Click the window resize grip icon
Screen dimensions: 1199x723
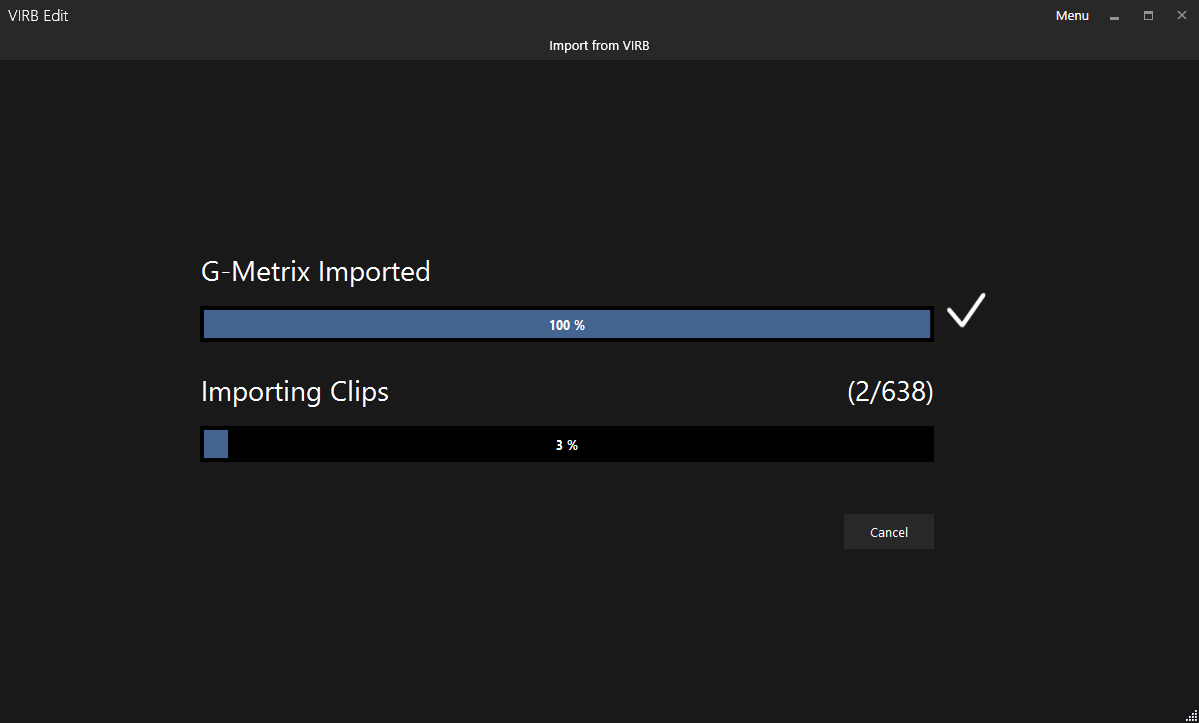coord(1191,715)
